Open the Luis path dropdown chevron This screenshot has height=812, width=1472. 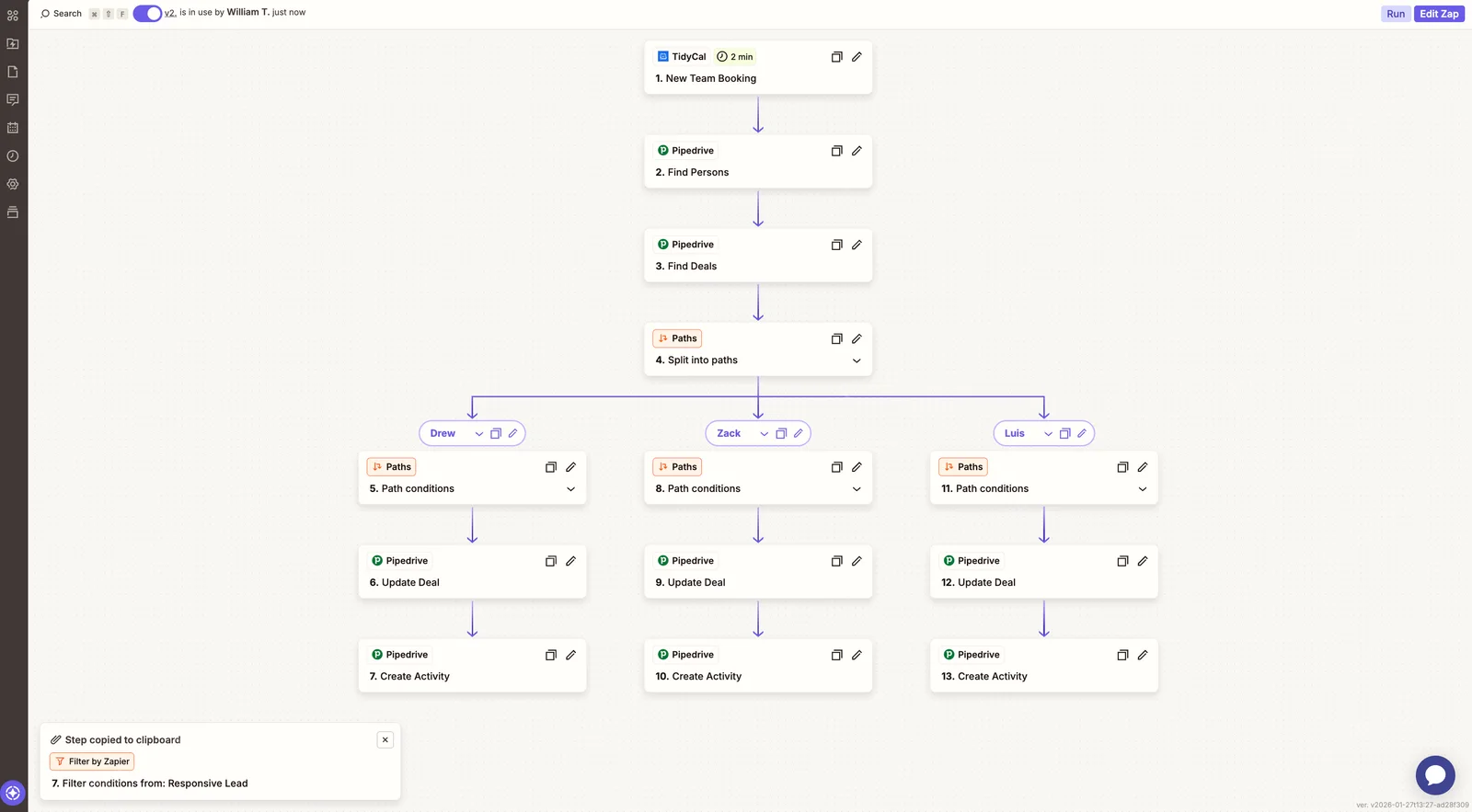coord(1048,433)
